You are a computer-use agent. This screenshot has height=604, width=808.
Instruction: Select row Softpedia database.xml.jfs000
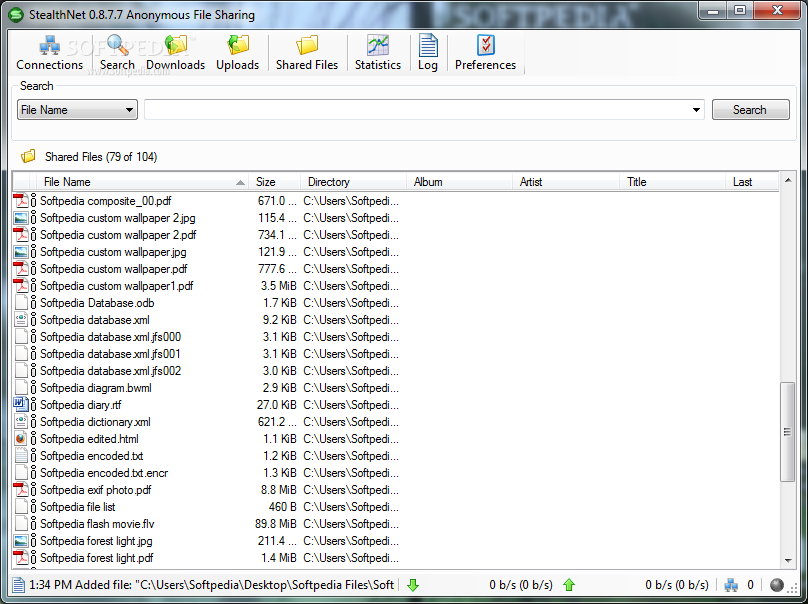[x=395, y=337]
